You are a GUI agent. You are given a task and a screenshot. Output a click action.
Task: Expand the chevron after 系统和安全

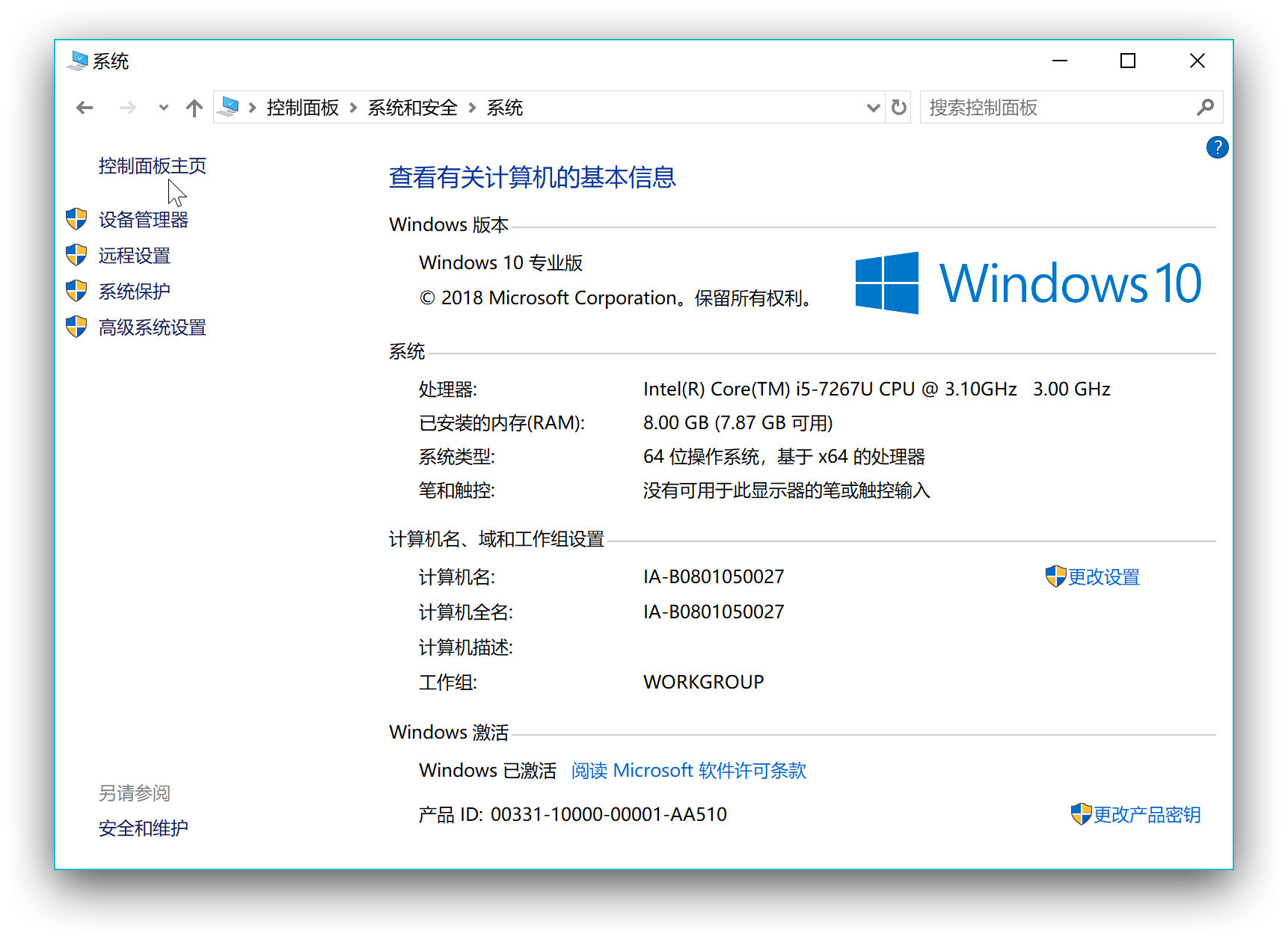click(472, 108)
